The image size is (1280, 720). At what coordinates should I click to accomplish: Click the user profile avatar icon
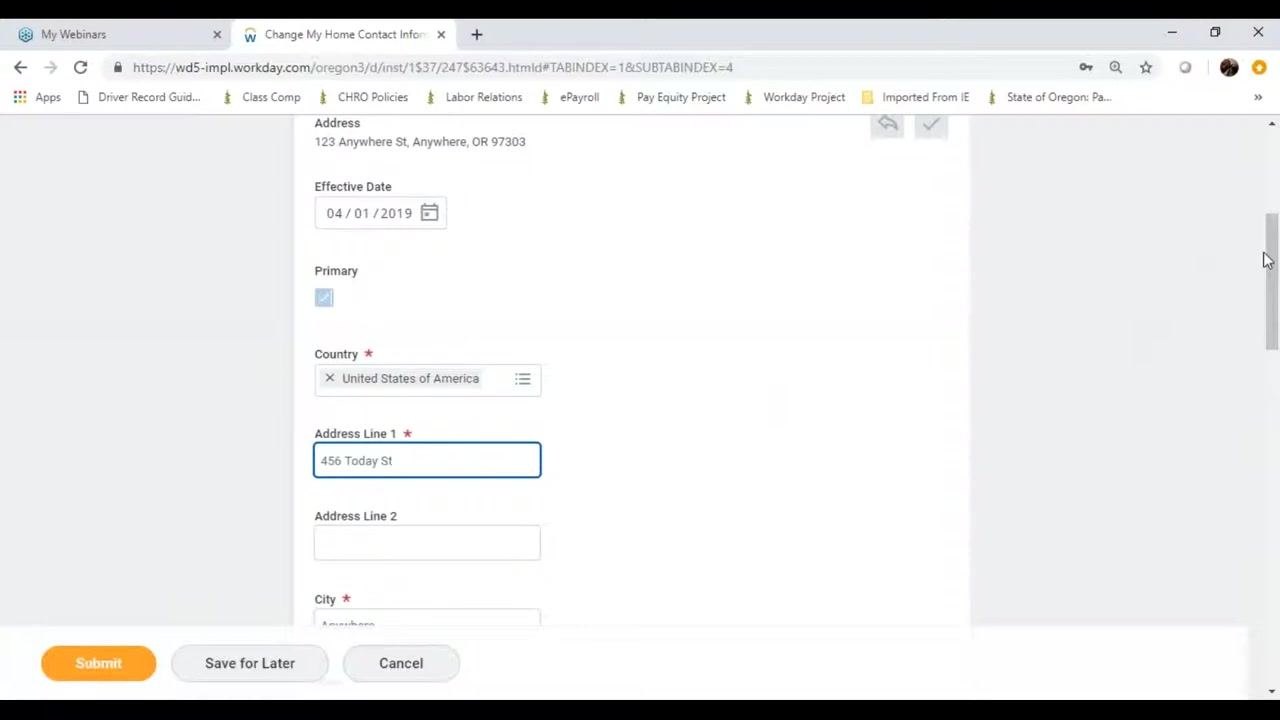[1229, 67]
